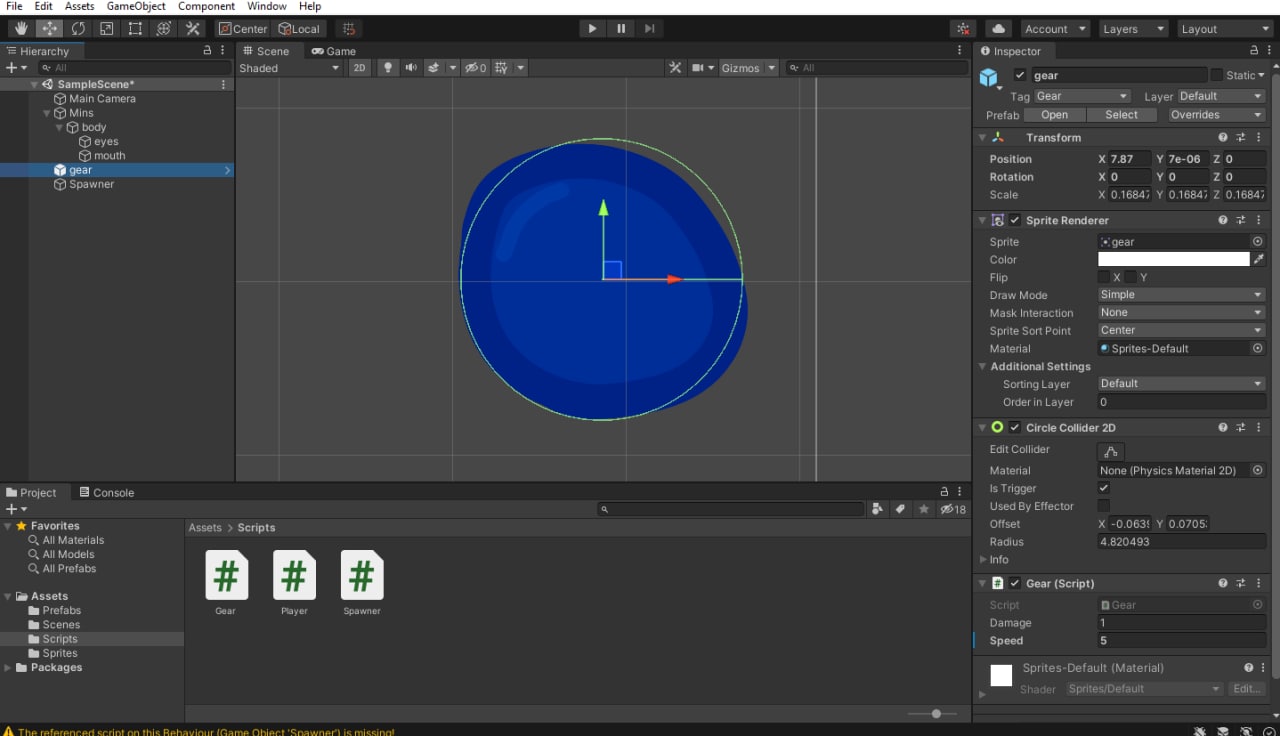This screenshot has width=1280, height=736.
Task: Switch to the Console tab
Action: [x=106, y=493]
